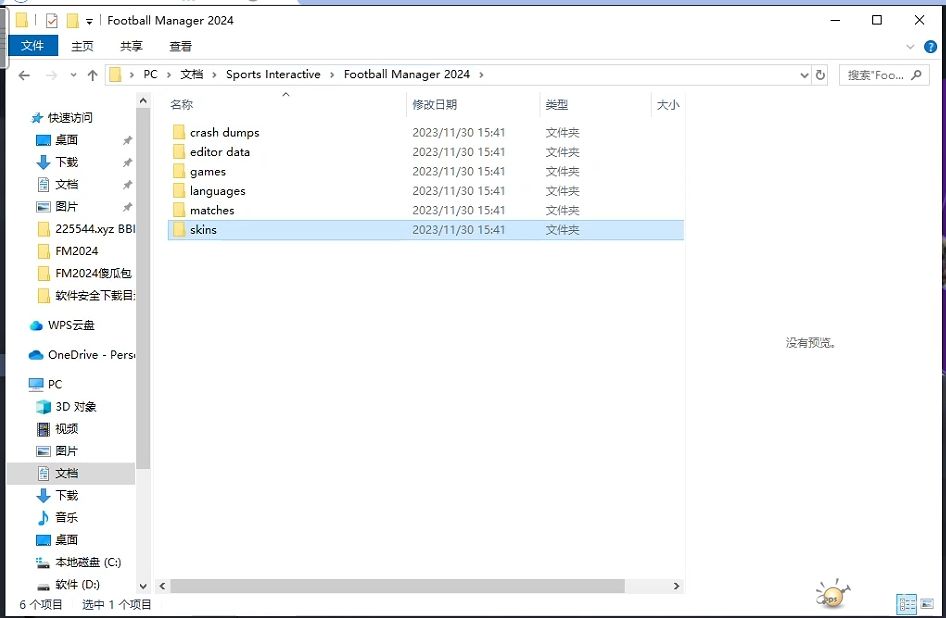Open 下载 under PC in sidebar
946x618 pixels.
pos(66,495)
